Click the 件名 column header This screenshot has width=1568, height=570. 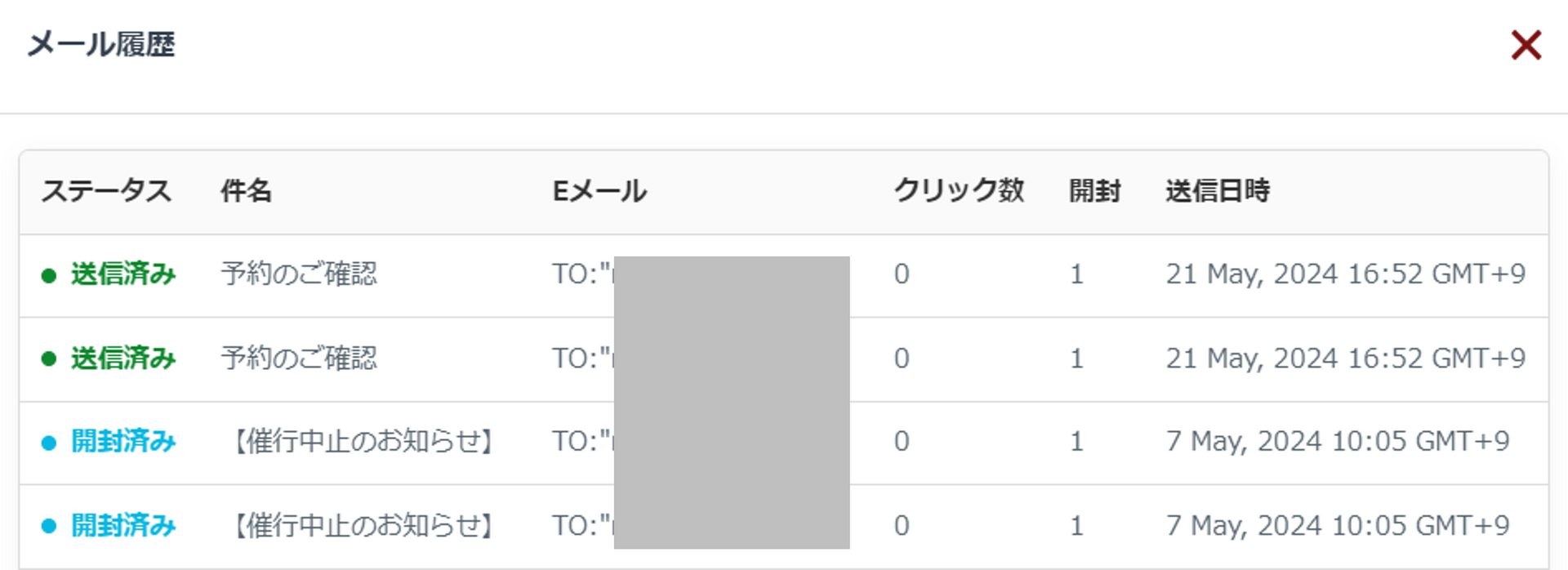click(x=246, y=191)
